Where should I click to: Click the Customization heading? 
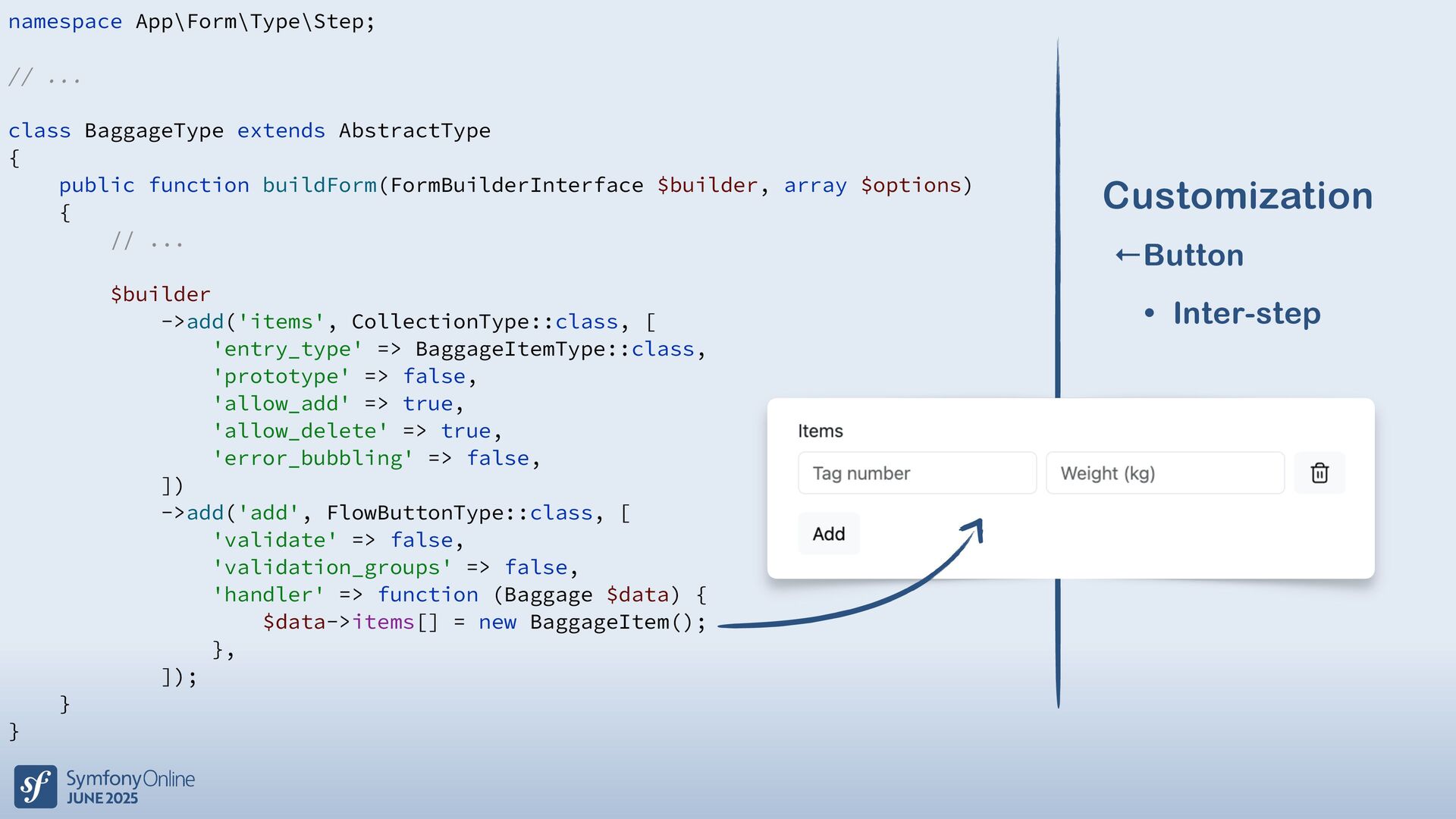click(x=1238, y=196)
